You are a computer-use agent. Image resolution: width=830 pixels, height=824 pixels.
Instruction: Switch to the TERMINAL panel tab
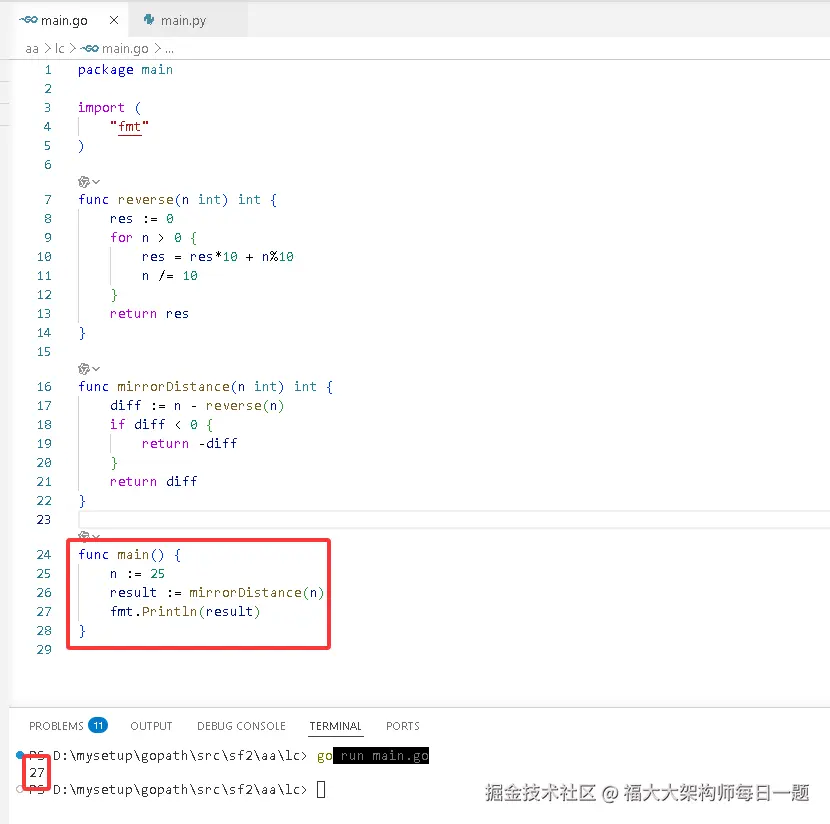[336, 726]
